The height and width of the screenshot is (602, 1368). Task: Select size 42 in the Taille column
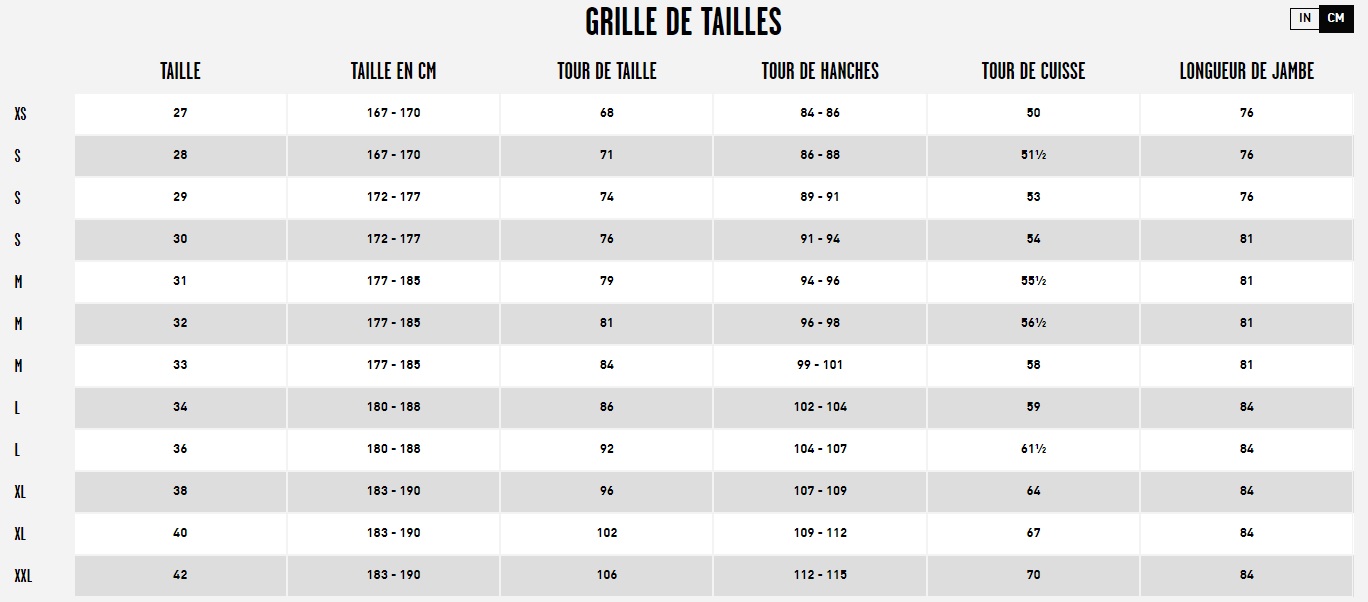[x=180, y=575]
